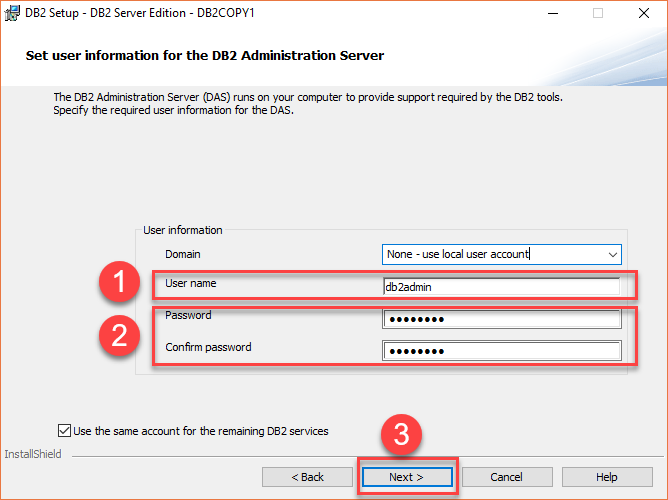Toggle 'Use the same account' checkbox
The image size is (668, 500).
(x=64, y=431)
